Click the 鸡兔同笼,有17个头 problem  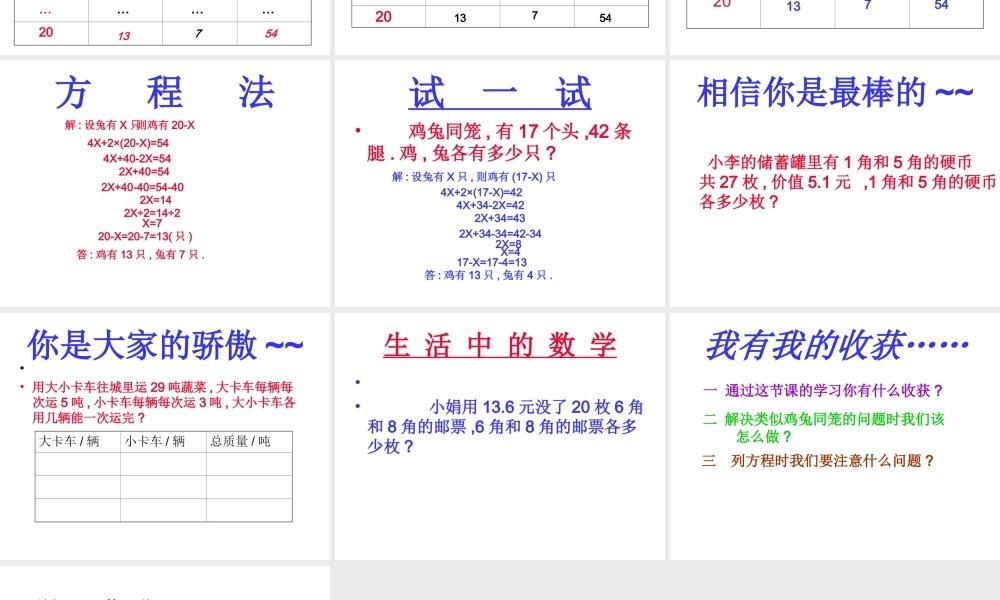[x=499, y=142]
